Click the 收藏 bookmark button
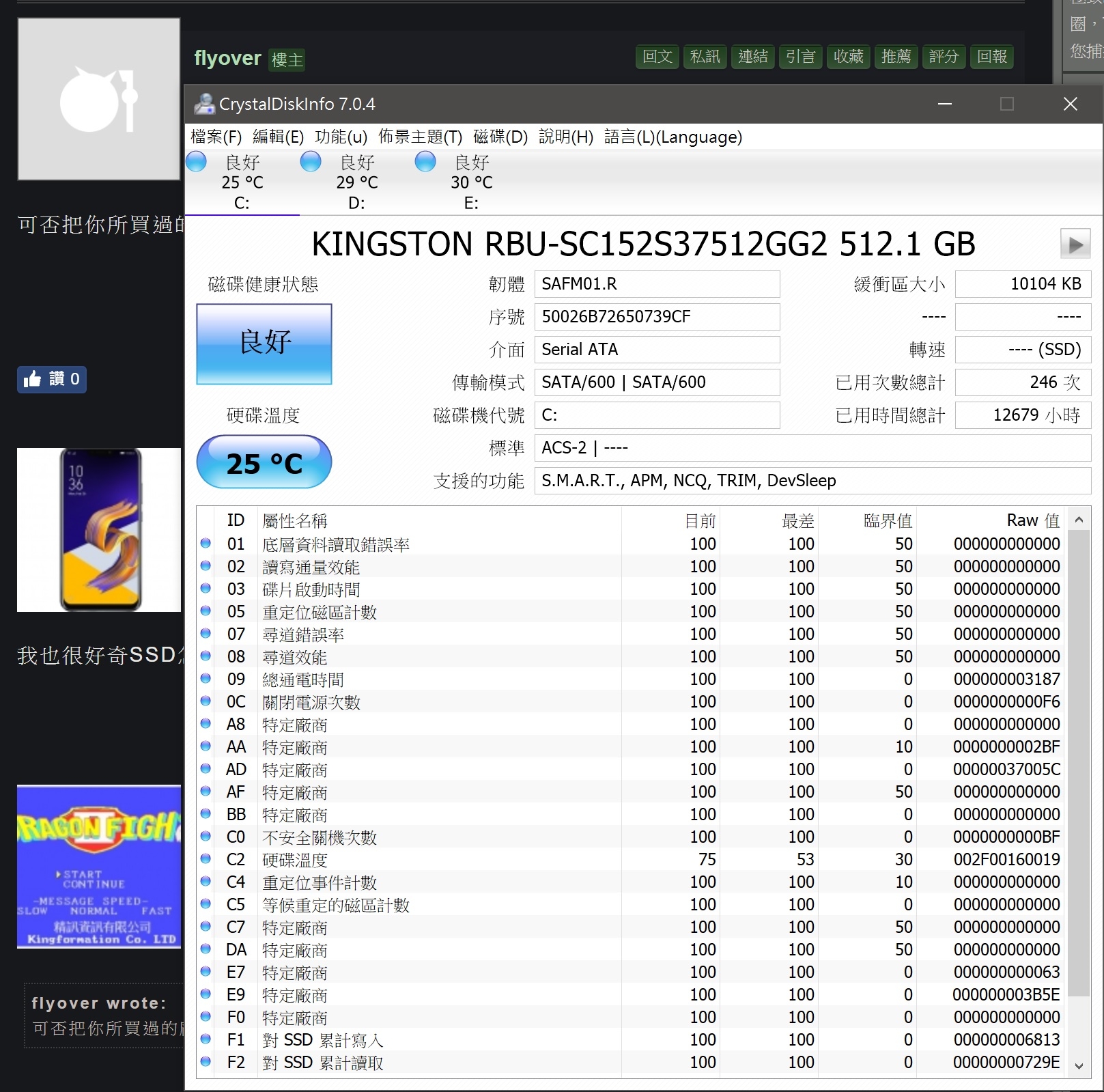The image size is (1104, 1092). coord(849,57)
